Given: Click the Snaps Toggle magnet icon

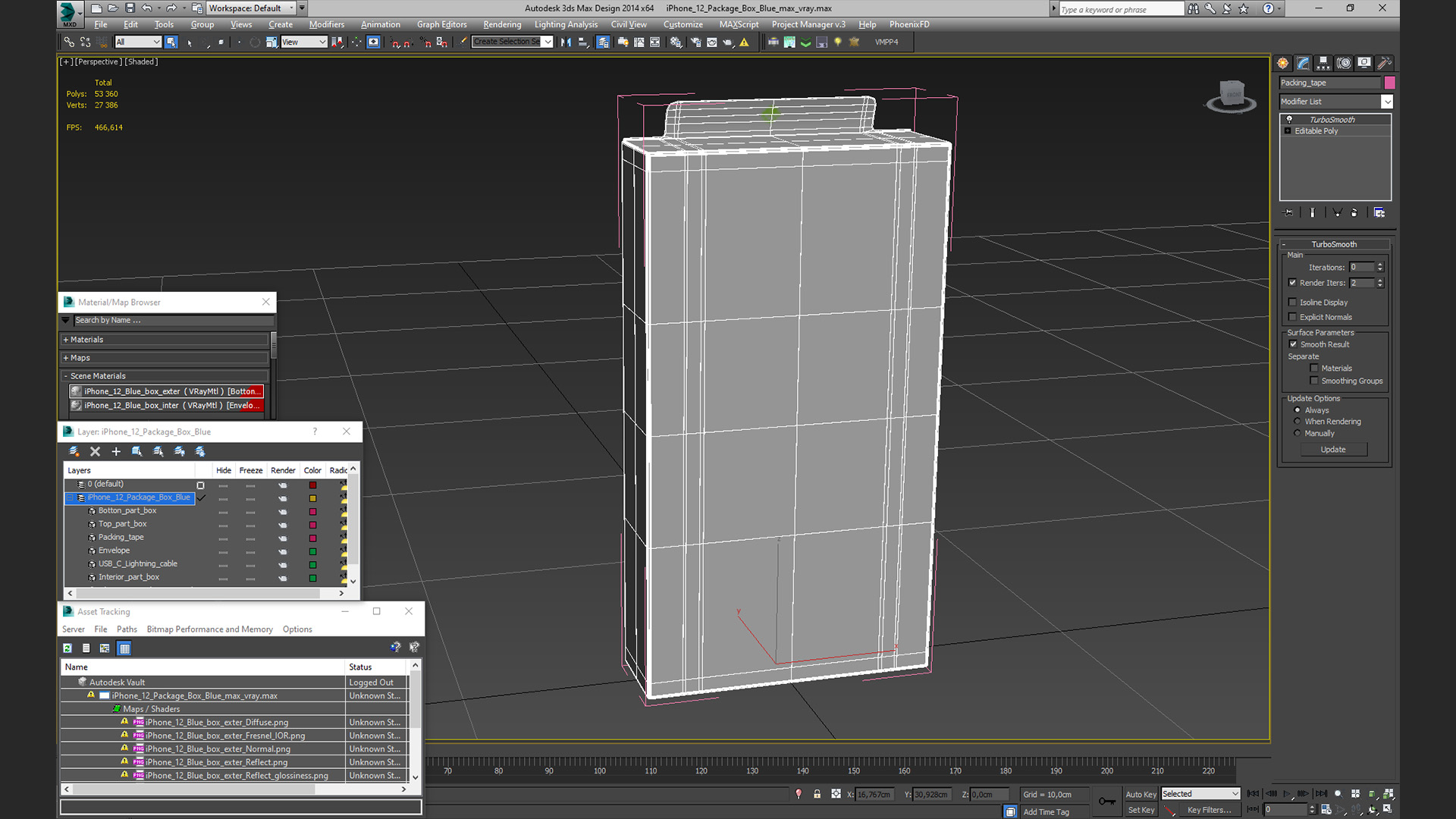Looking at the screenshot, I should pyautogui.click(x=396, y=42).
